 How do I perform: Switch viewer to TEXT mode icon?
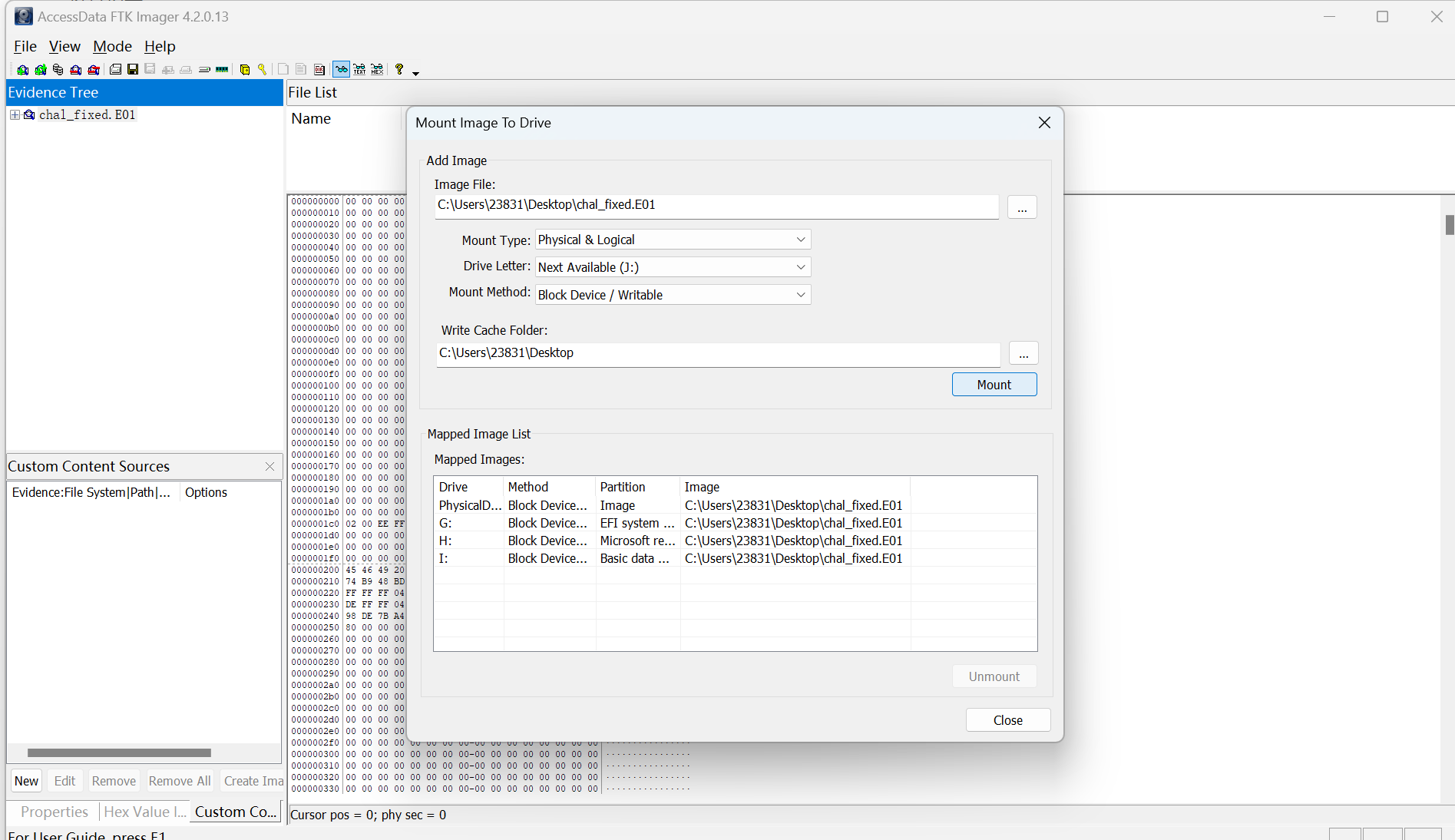click(x=359, y=70)
